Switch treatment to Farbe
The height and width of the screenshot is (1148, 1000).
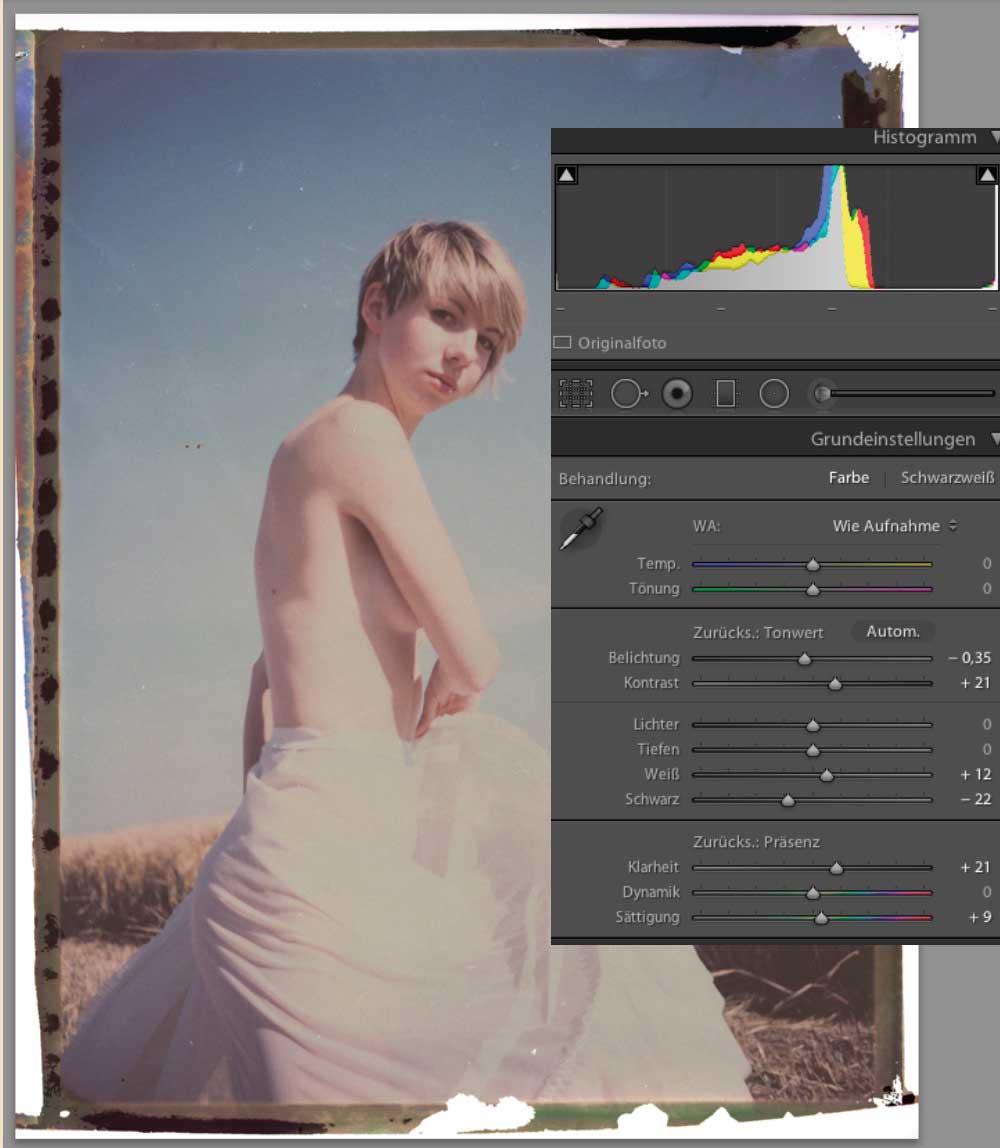click(x=849, y=478)
